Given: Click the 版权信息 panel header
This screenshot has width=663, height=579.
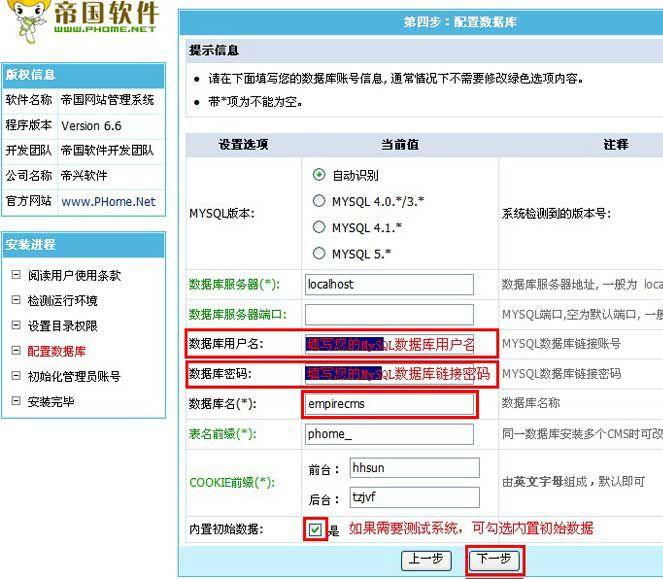Looking at the screenshot, I should pyautogui.click(x=84, y=75).
